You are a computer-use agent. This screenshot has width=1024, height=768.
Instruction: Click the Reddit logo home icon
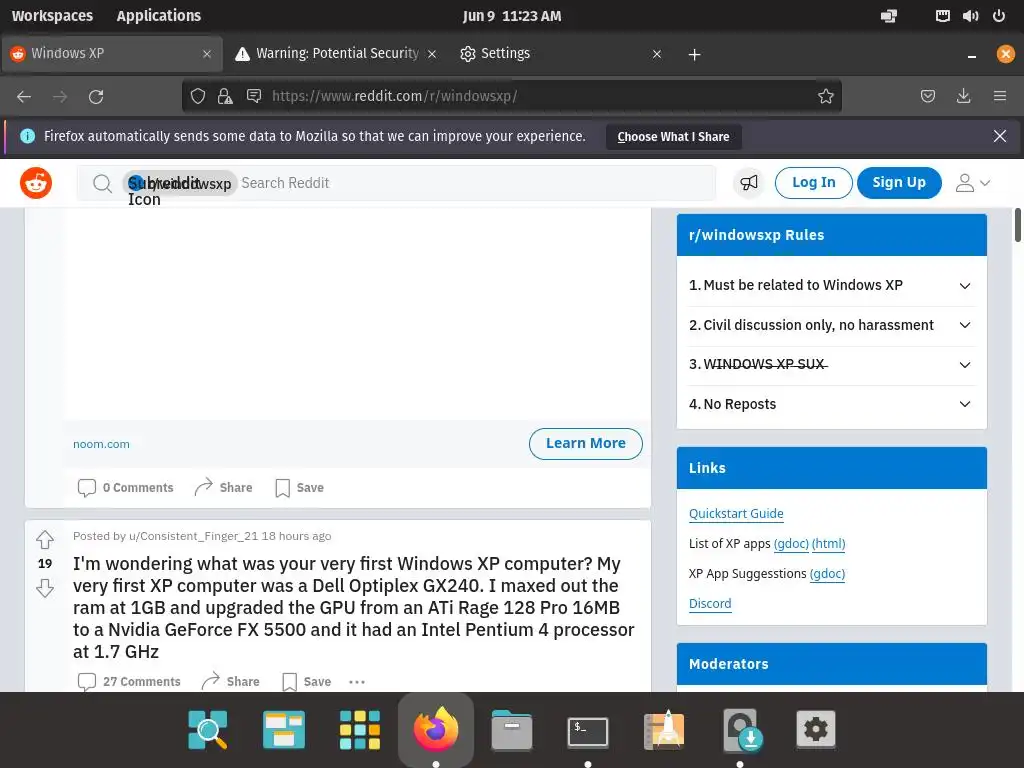point(36,183)
